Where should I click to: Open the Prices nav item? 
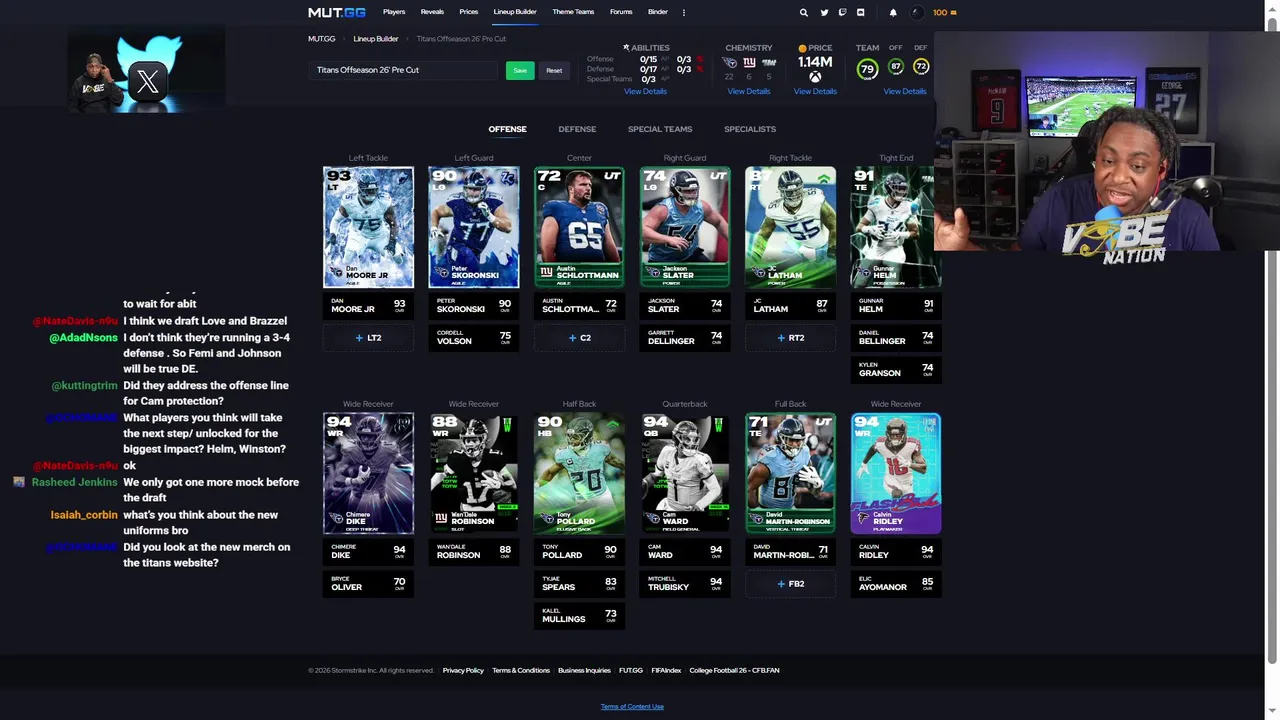(469, 12)
